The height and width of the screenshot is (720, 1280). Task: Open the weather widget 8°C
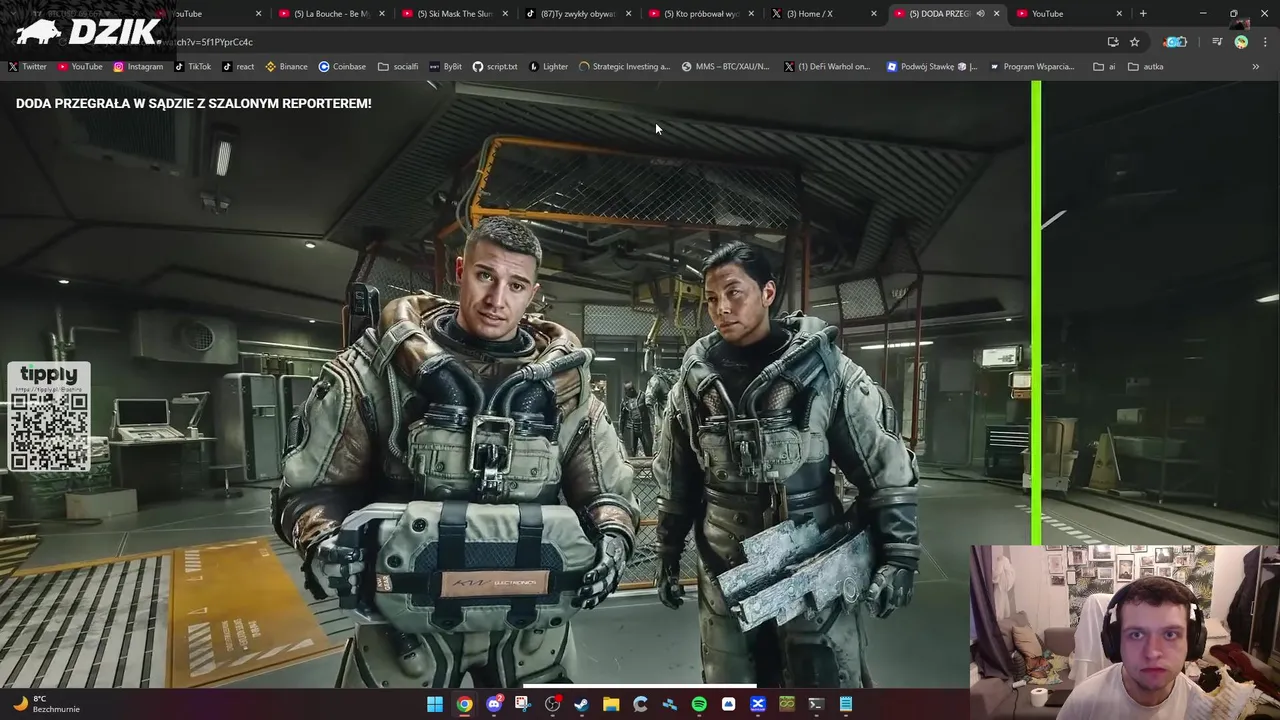point(45,704)
